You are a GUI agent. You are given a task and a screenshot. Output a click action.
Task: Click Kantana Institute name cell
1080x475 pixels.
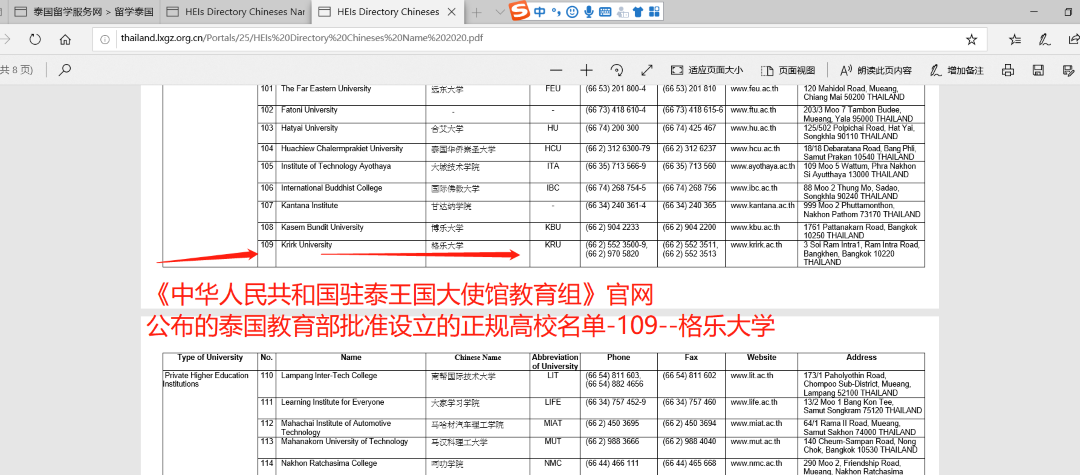coord(309,205)
